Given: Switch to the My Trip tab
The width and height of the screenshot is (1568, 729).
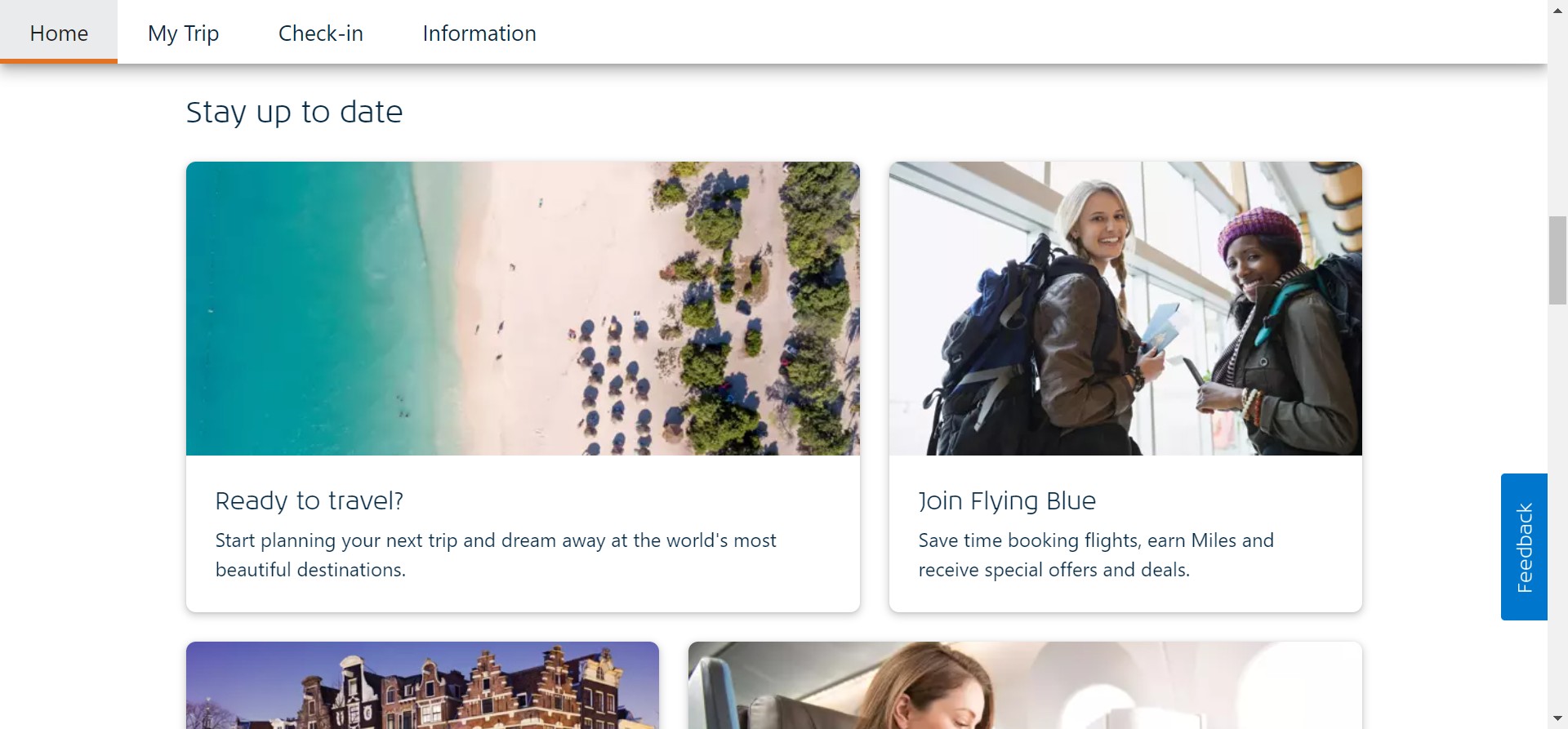Looking at the screenshot, I should click(183, 33).
